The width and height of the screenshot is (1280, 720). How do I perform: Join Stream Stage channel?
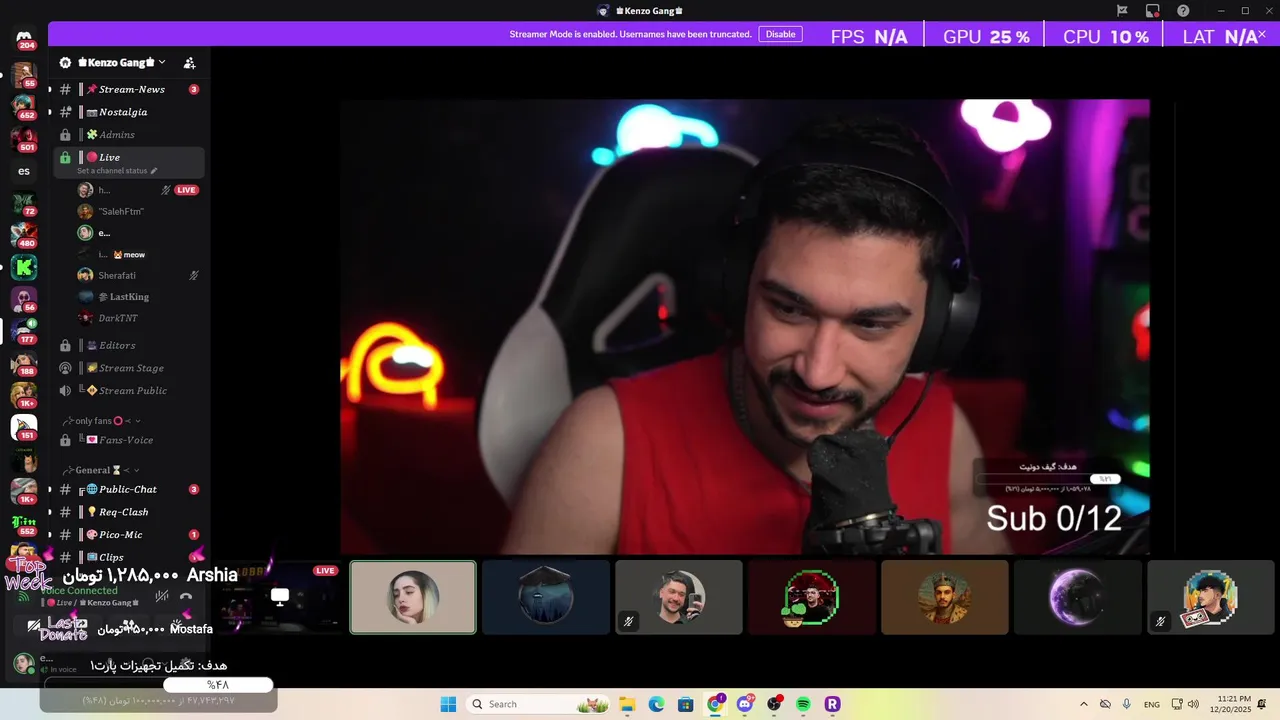click(x=129, y=368)
